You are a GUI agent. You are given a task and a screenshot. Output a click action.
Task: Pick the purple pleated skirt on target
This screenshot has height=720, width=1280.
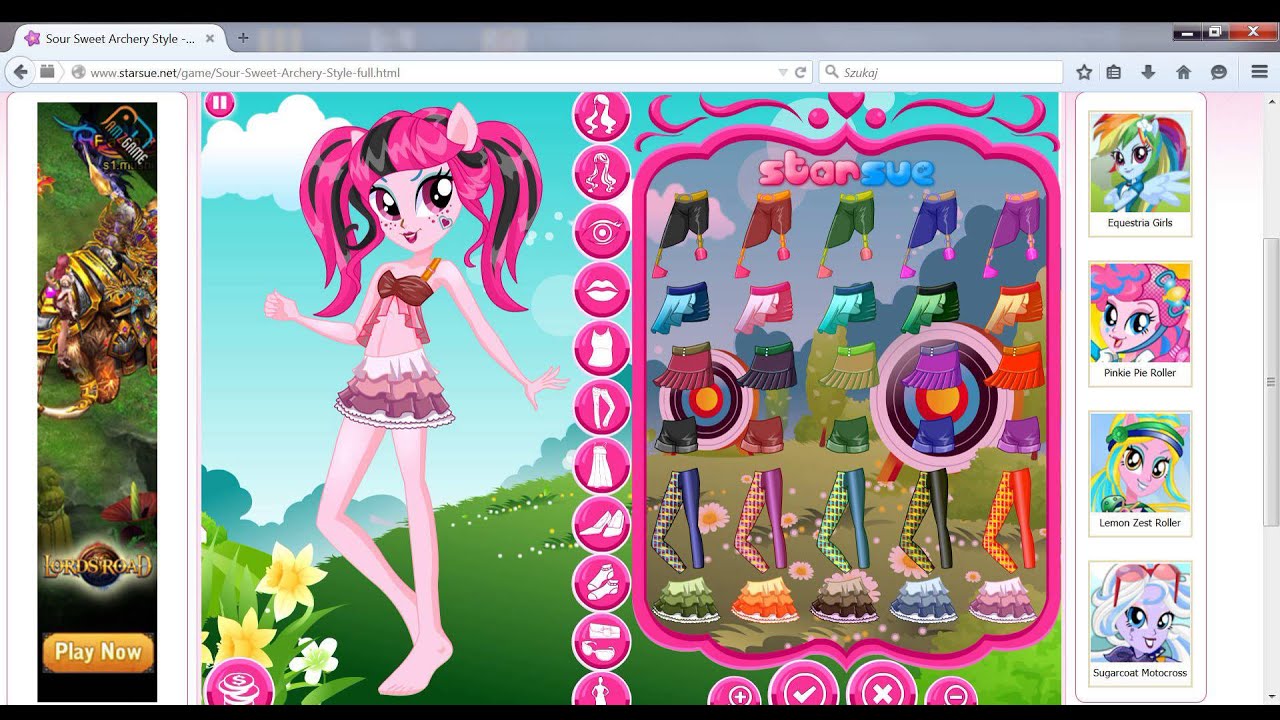pos(932,366)
